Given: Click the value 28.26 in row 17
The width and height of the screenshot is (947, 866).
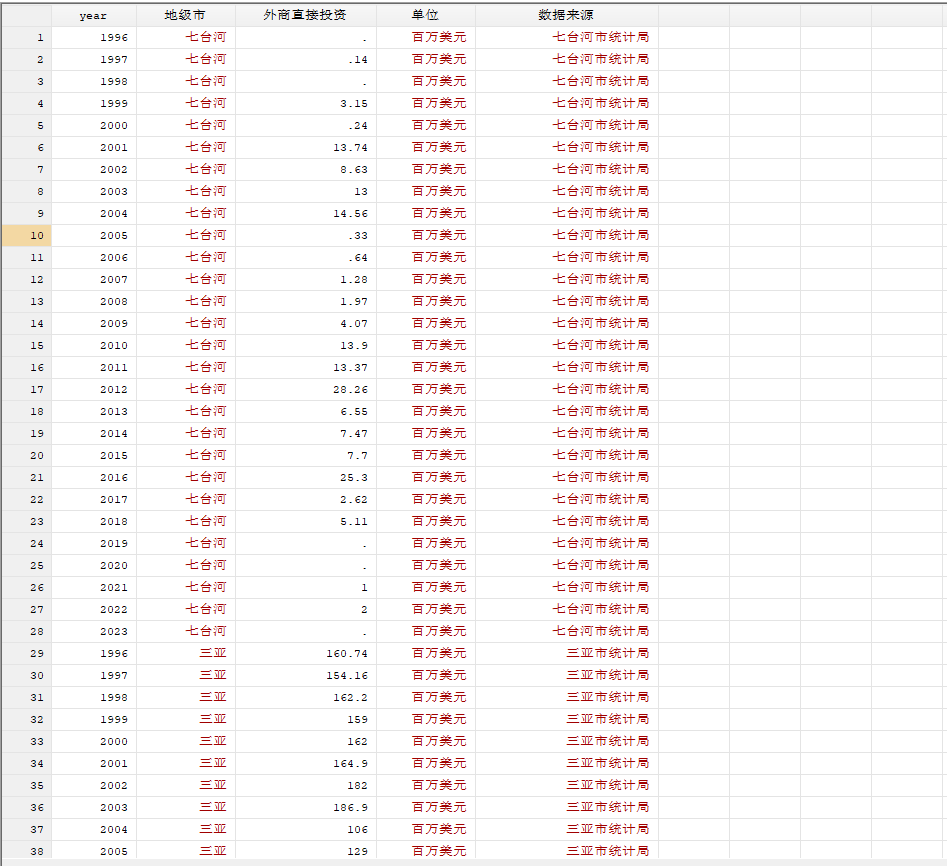Looking at the screenshot, I should tap(350, 390).
